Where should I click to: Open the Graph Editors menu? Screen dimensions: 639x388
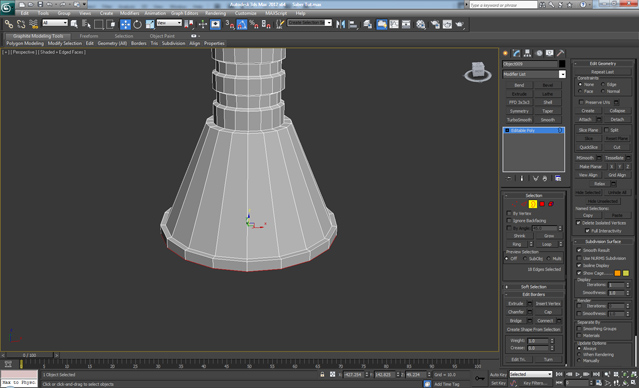point(185,13)
